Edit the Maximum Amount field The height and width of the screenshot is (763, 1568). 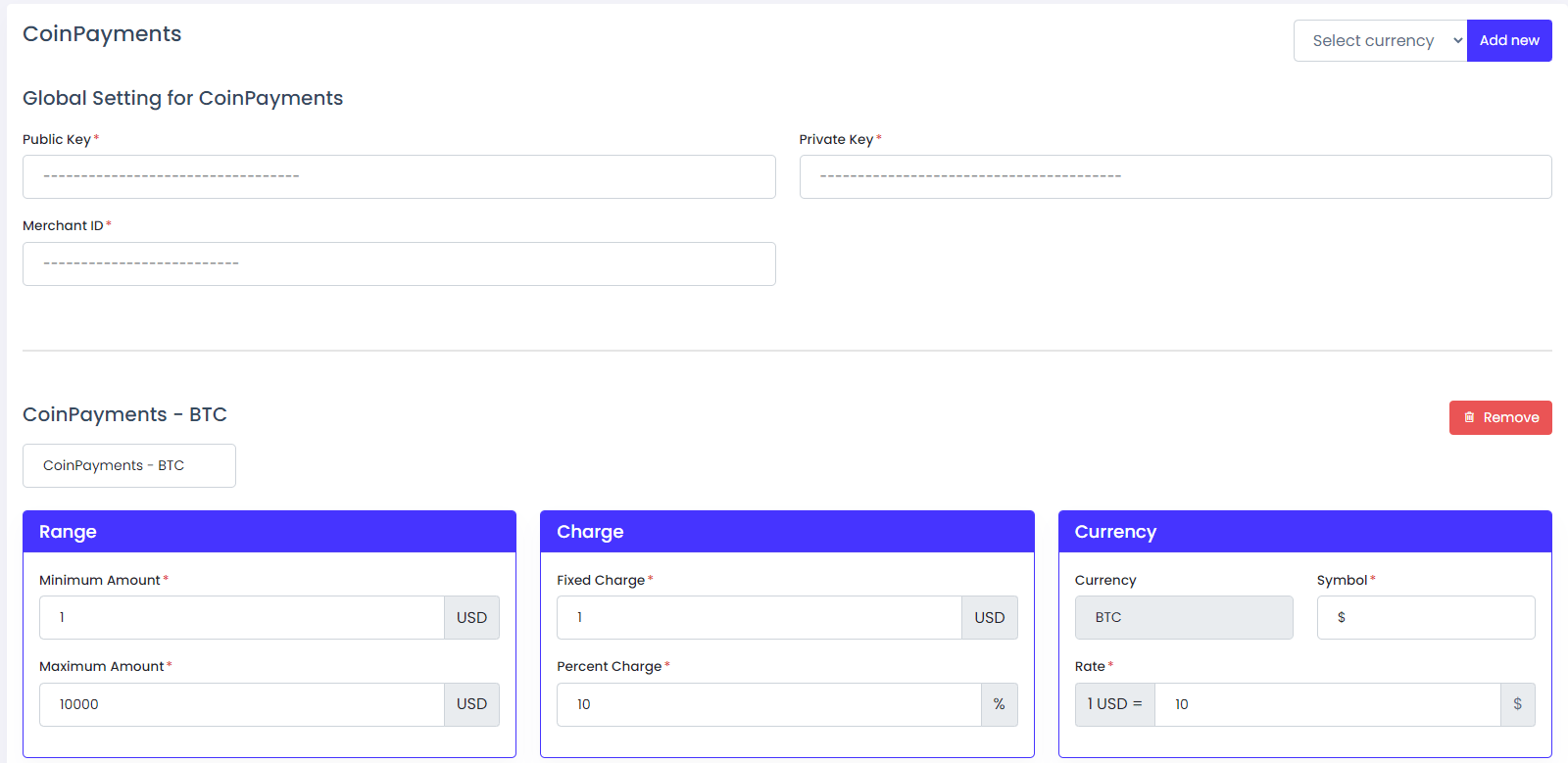242,704
